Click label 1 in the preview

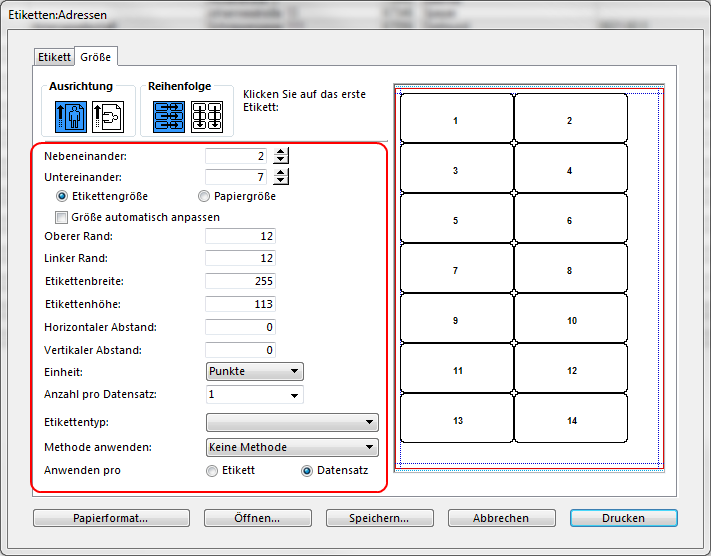click(x=456, y=120)
